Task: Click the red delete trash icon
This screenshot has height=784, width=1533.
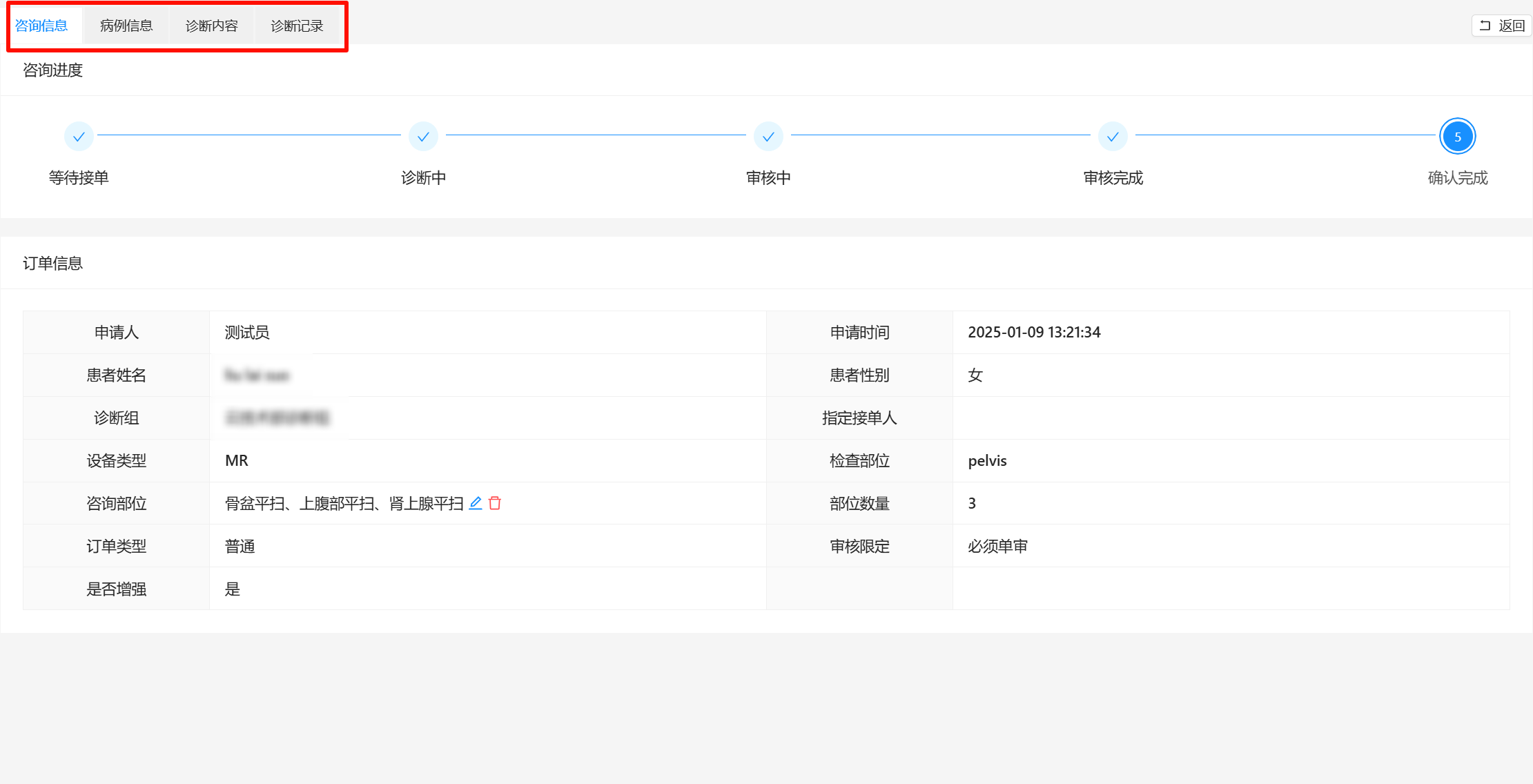Action: (495, 503)
